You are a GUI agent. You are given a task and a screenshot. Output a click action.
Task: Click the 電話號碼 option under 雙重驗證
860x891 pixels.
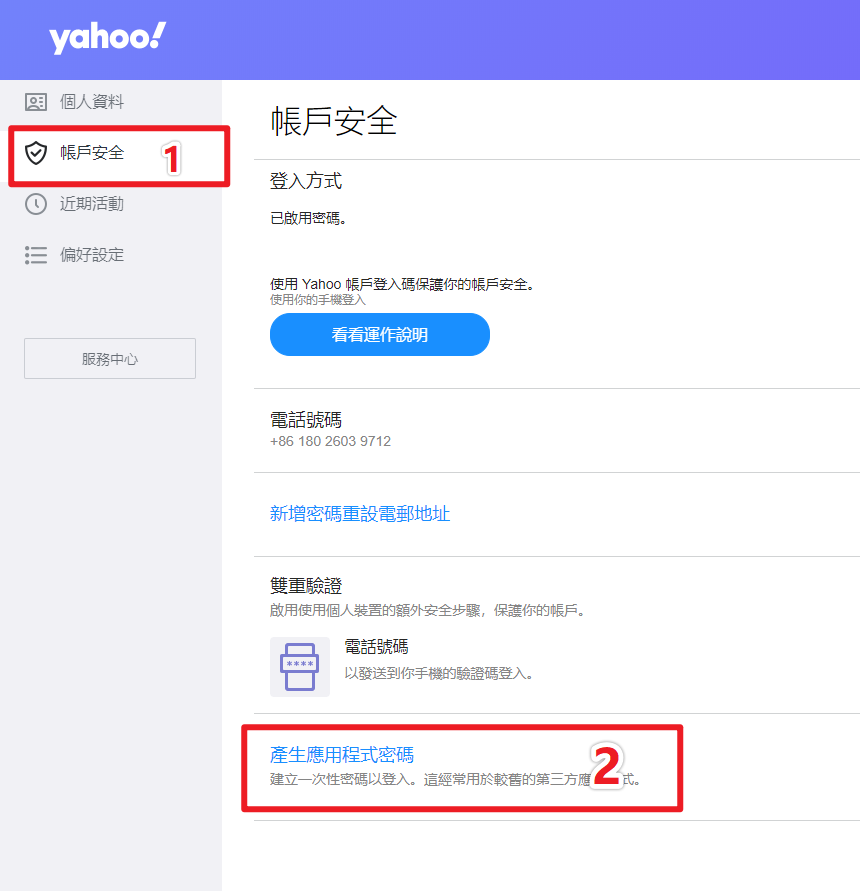[376, 647]
